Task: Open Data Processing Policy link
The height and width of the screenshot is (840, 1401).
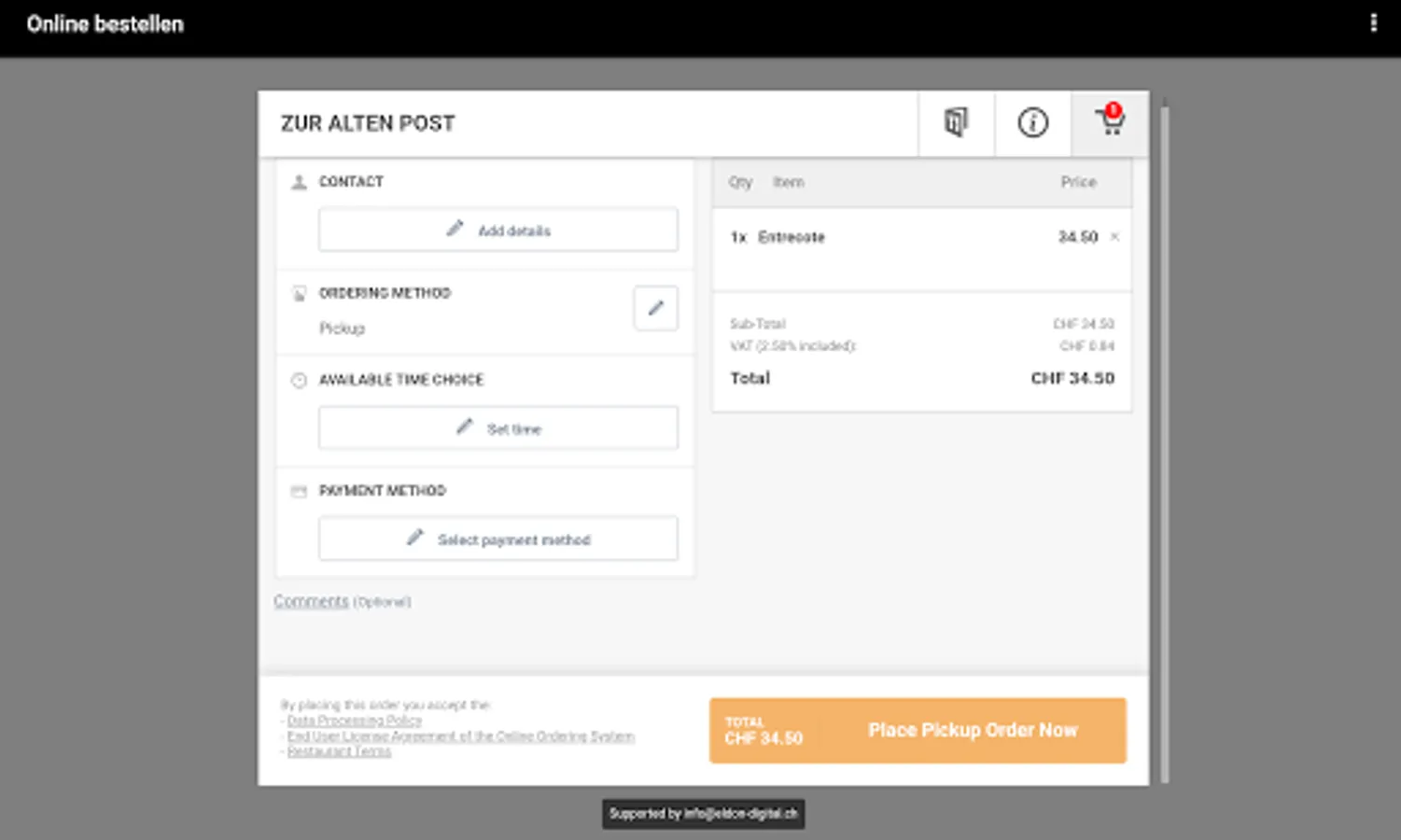Action: [x=354, y=721]
